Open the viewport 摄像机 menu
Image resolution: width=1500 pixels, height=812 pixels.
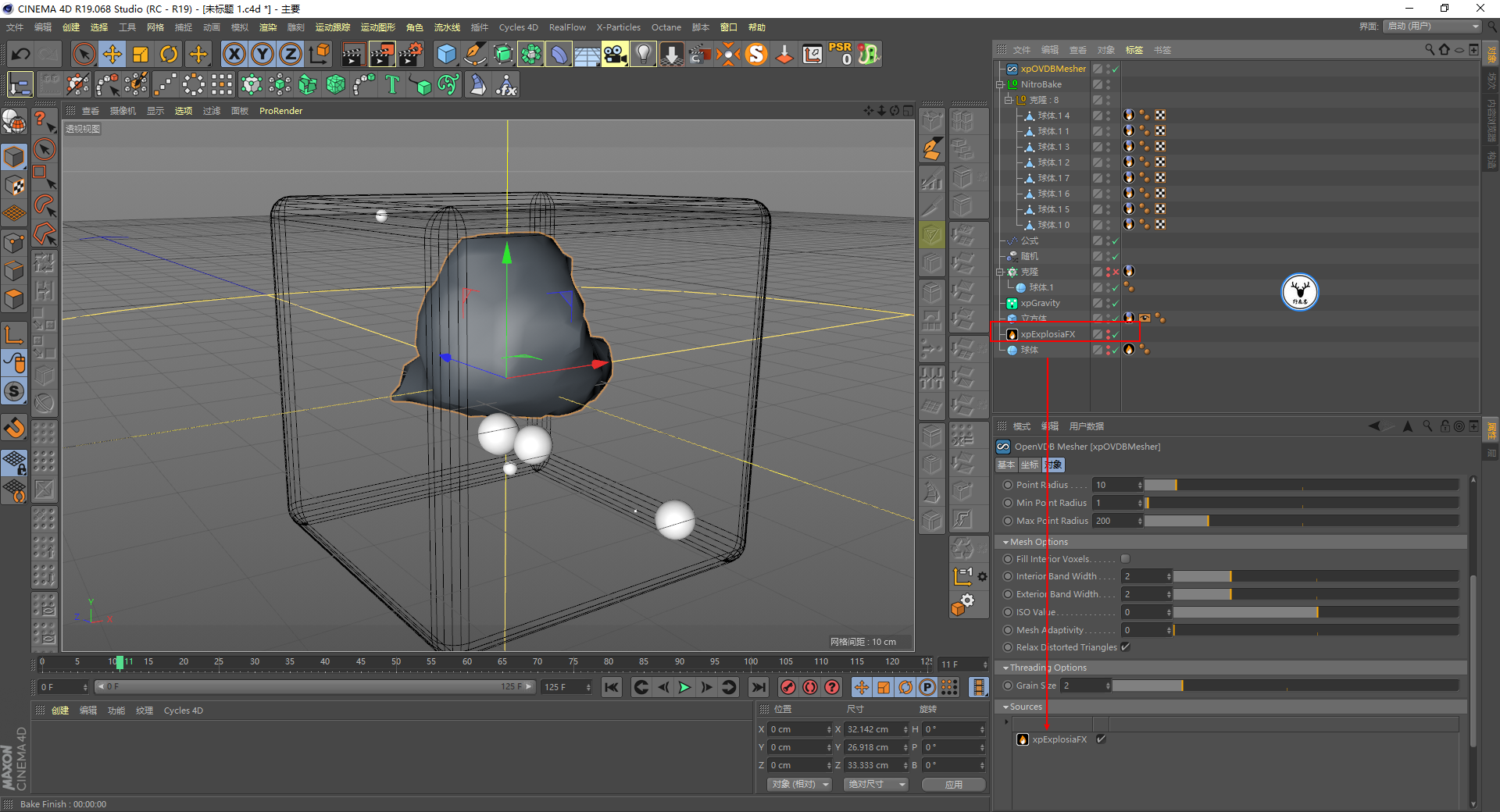click(x=123, y=111)
